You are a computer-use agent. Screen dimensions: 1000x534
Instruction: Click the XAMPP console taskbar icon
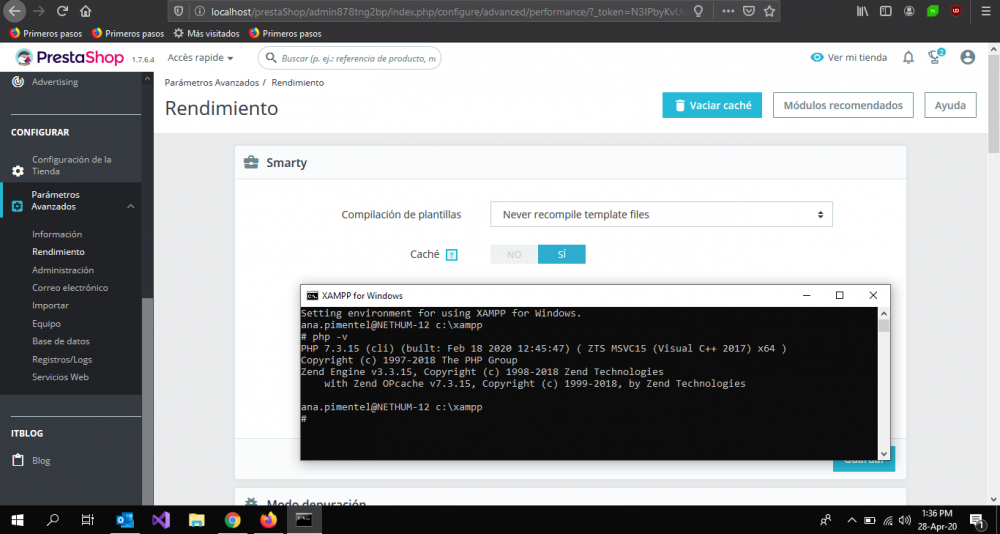tap(305, 520)
